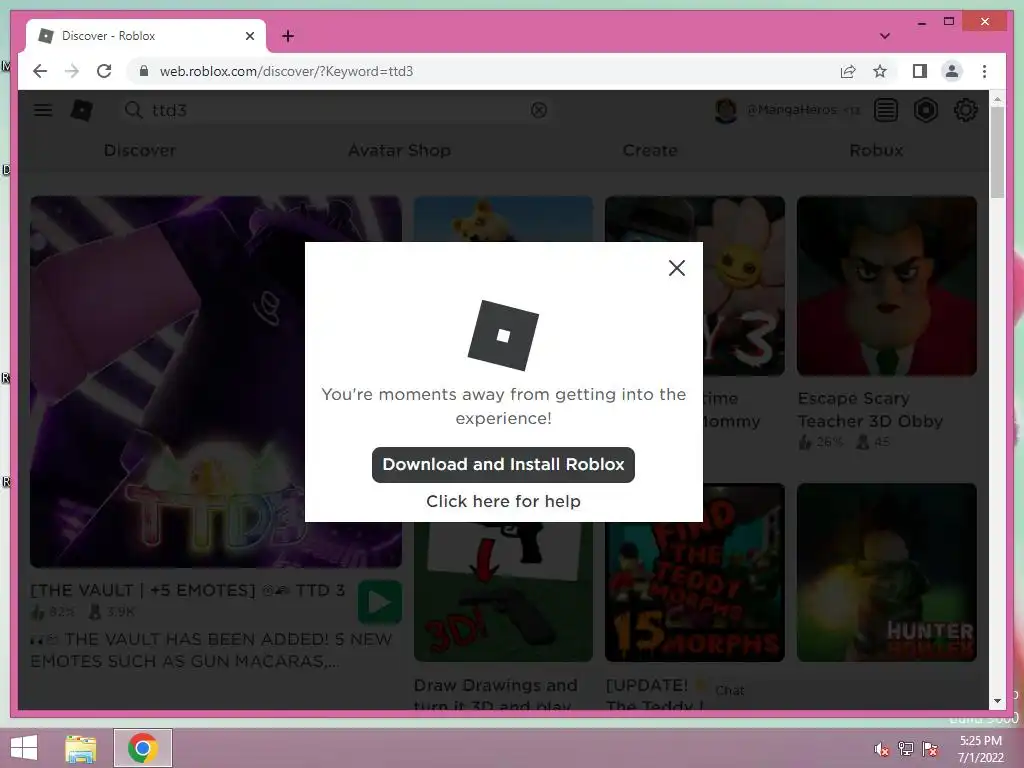
Task: Open the Robux navigation tab
Action: point(876,150)
